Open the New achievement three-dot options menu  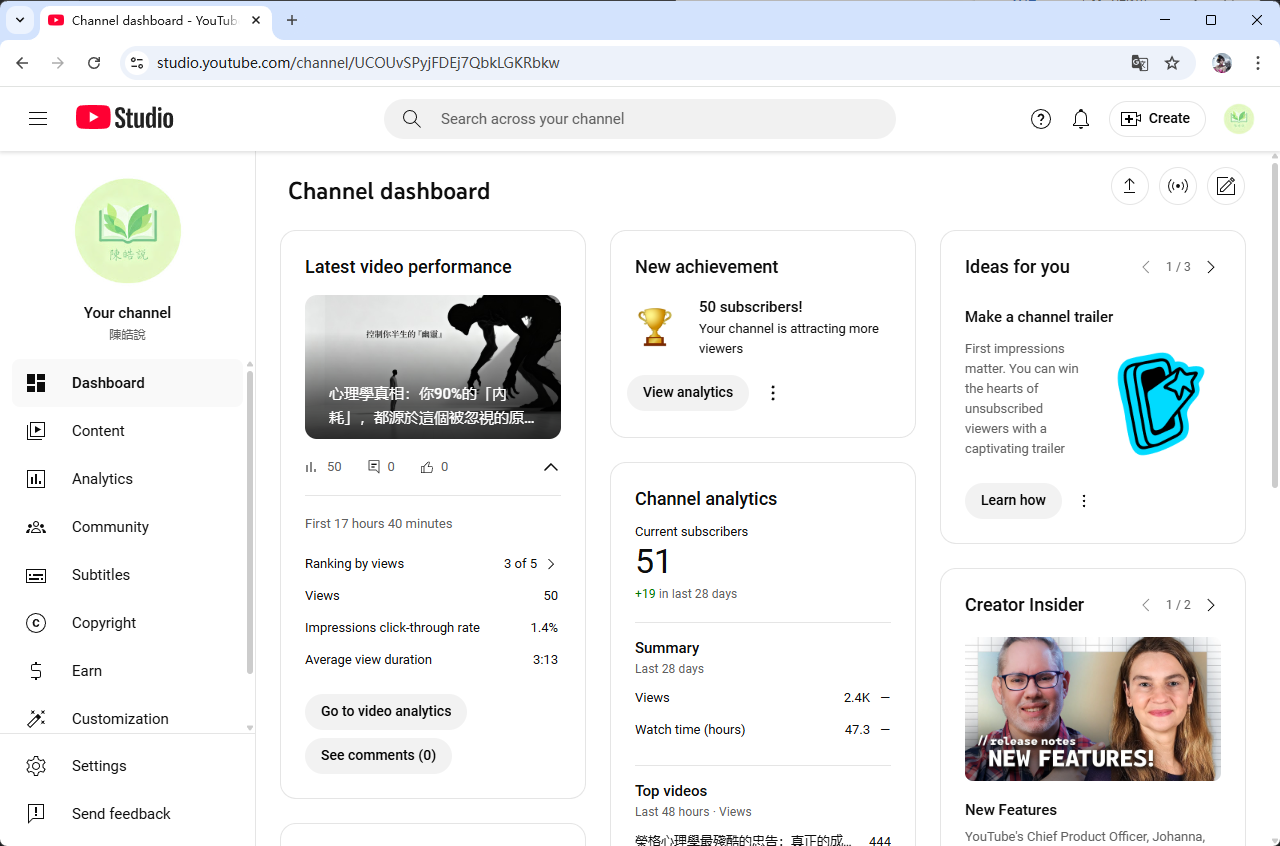pyautogui.click(x=772, y=393)
